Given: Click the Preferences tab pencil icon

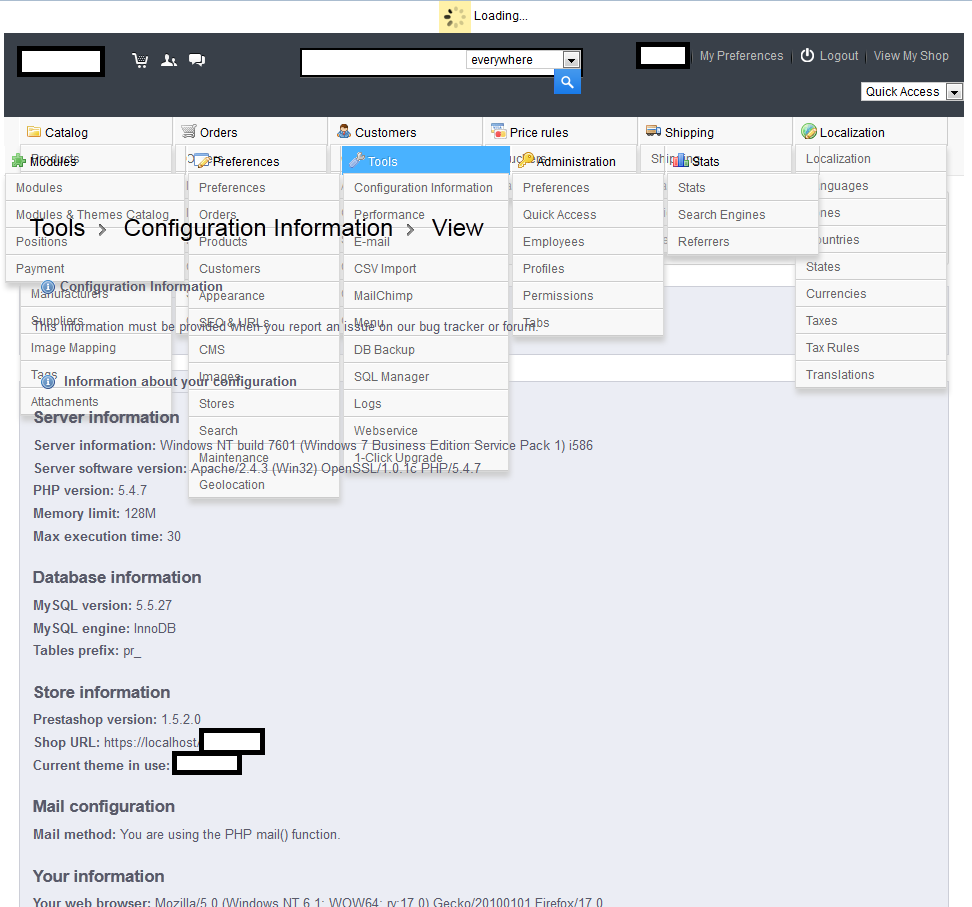Looking at the screenshot, I should [x=202, y=161].
